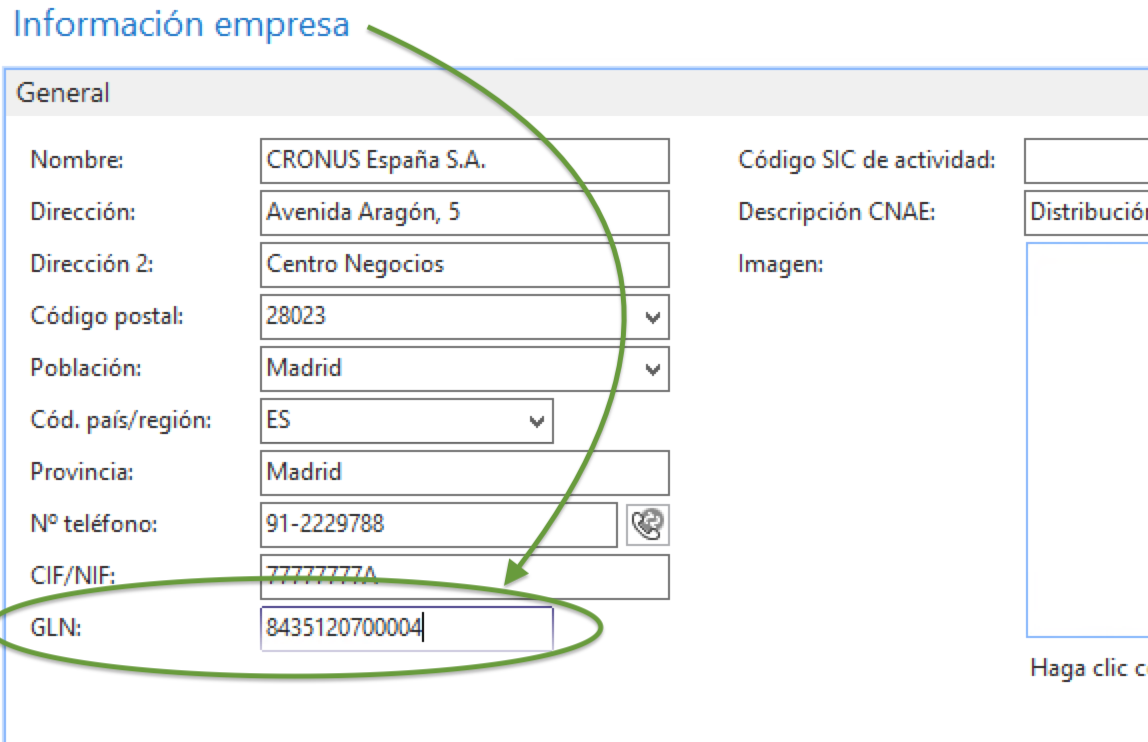The width and height of the screenshot is (1148, 742).
Task: Click the phone dial icon beside Nº teléfono
Action: point(647,524)
